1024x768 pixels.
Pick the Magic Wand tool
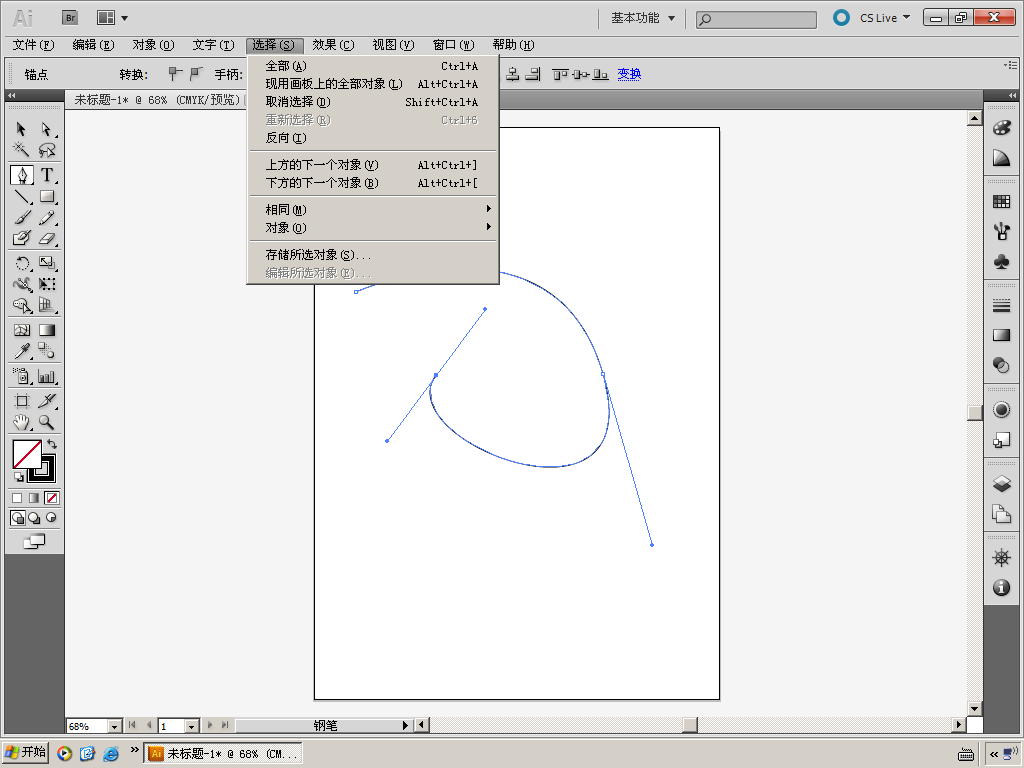tap(21, 150)
